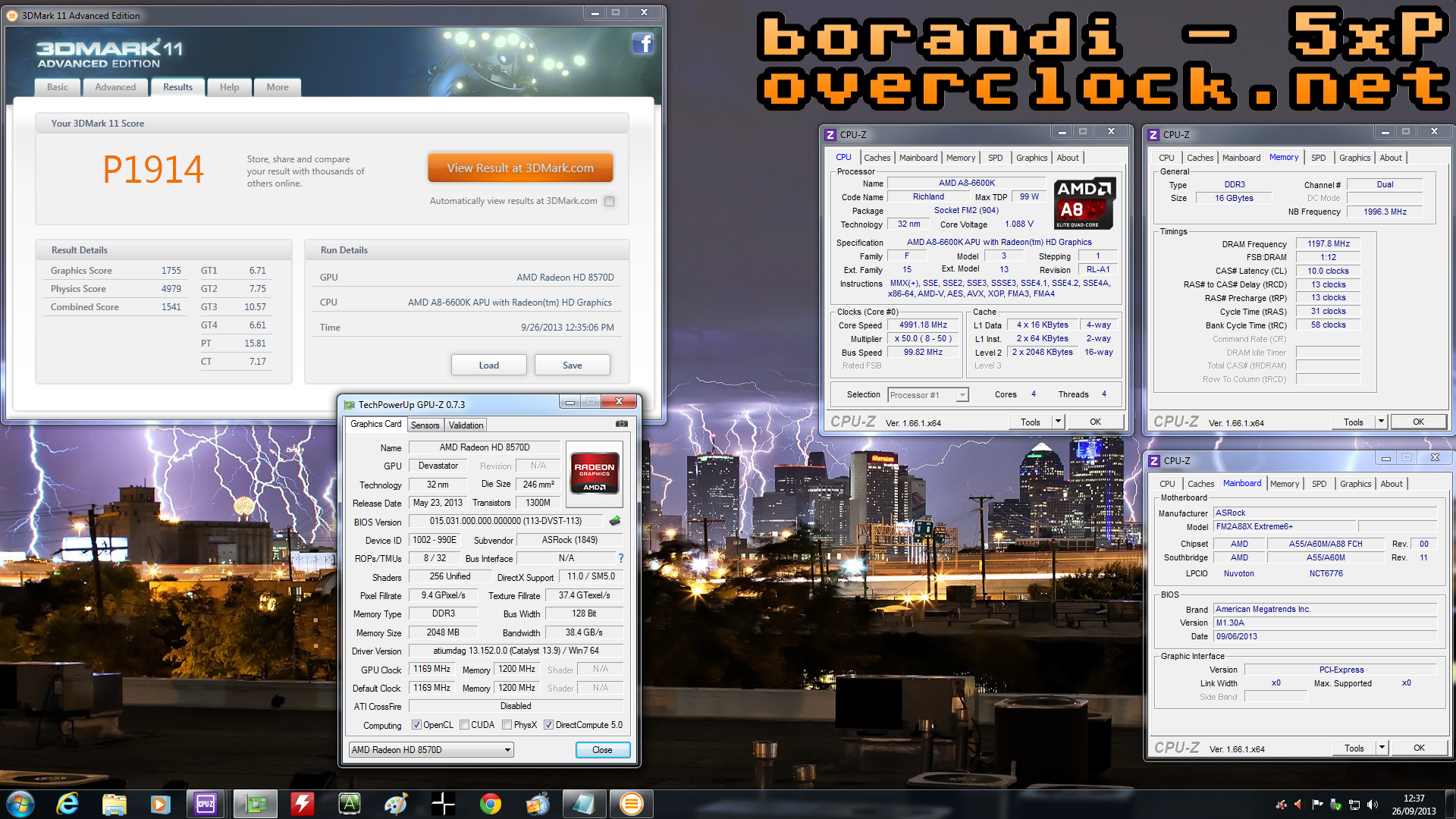Click the GPU-Z screenshot camera icon
1456x819 pixels.
pos(621,424)
